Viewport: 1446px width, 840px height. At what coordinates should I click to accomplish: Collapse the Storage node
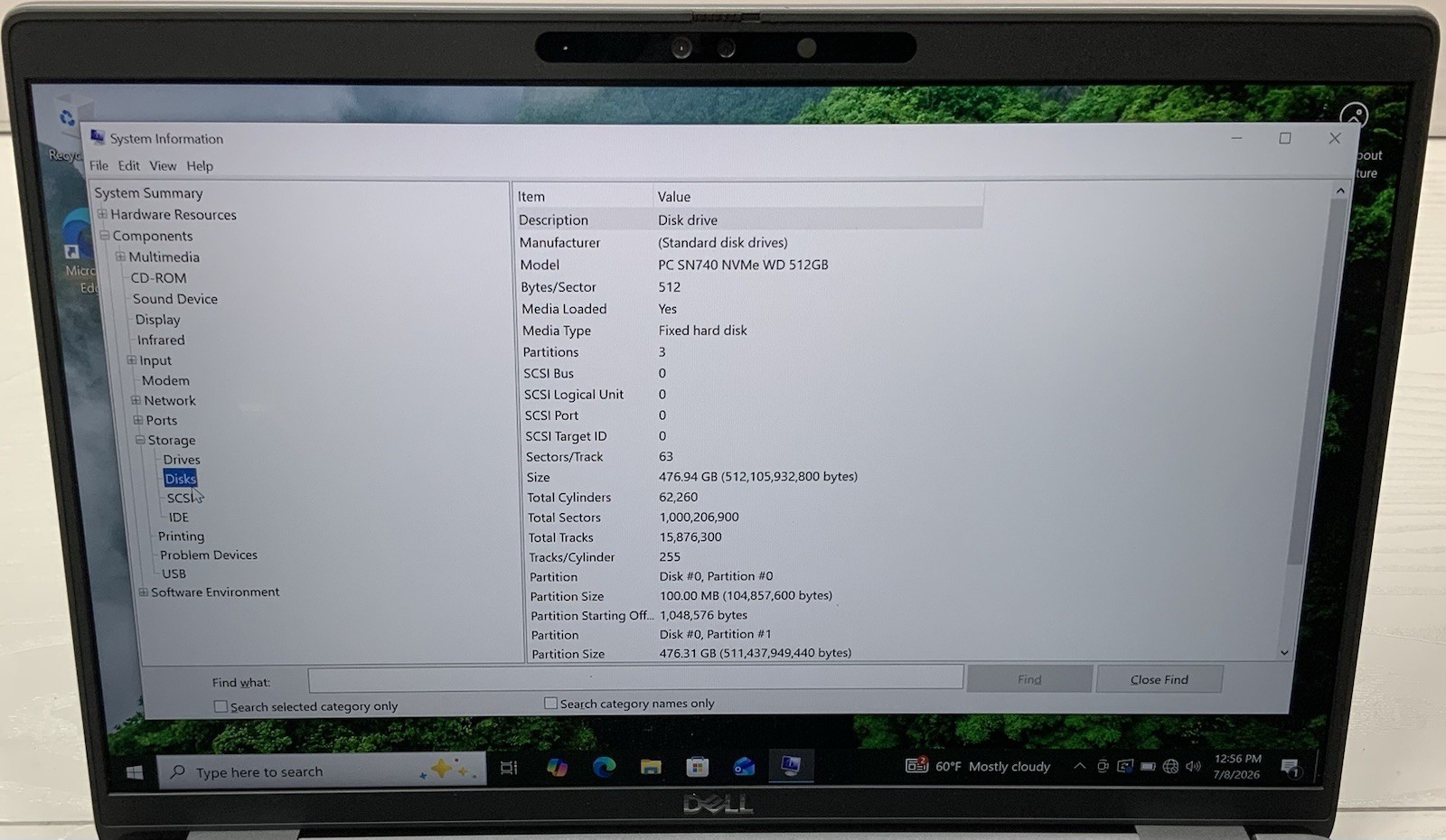coord(140,440)
